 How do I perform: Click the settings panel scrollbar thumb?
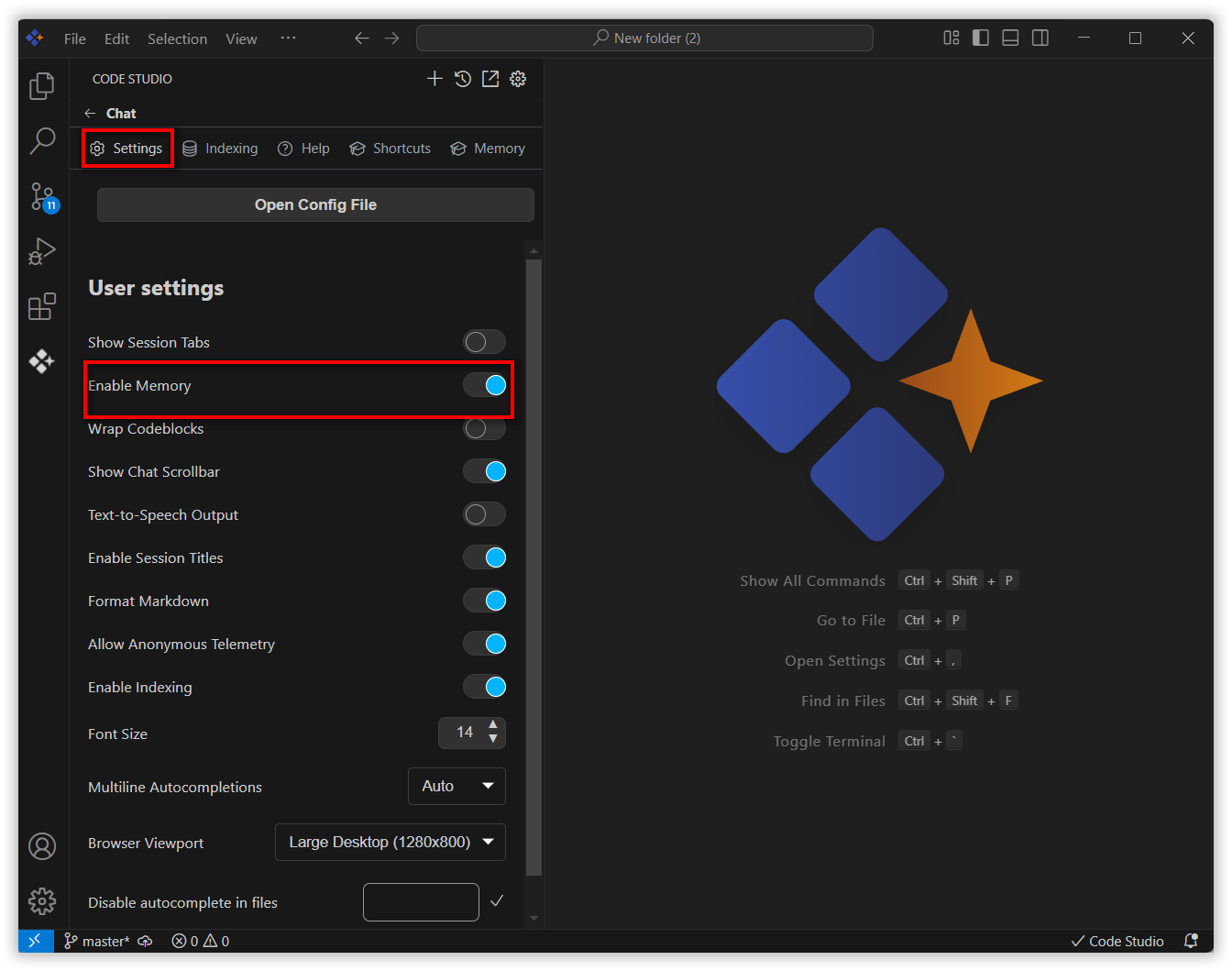click(533, 568)
